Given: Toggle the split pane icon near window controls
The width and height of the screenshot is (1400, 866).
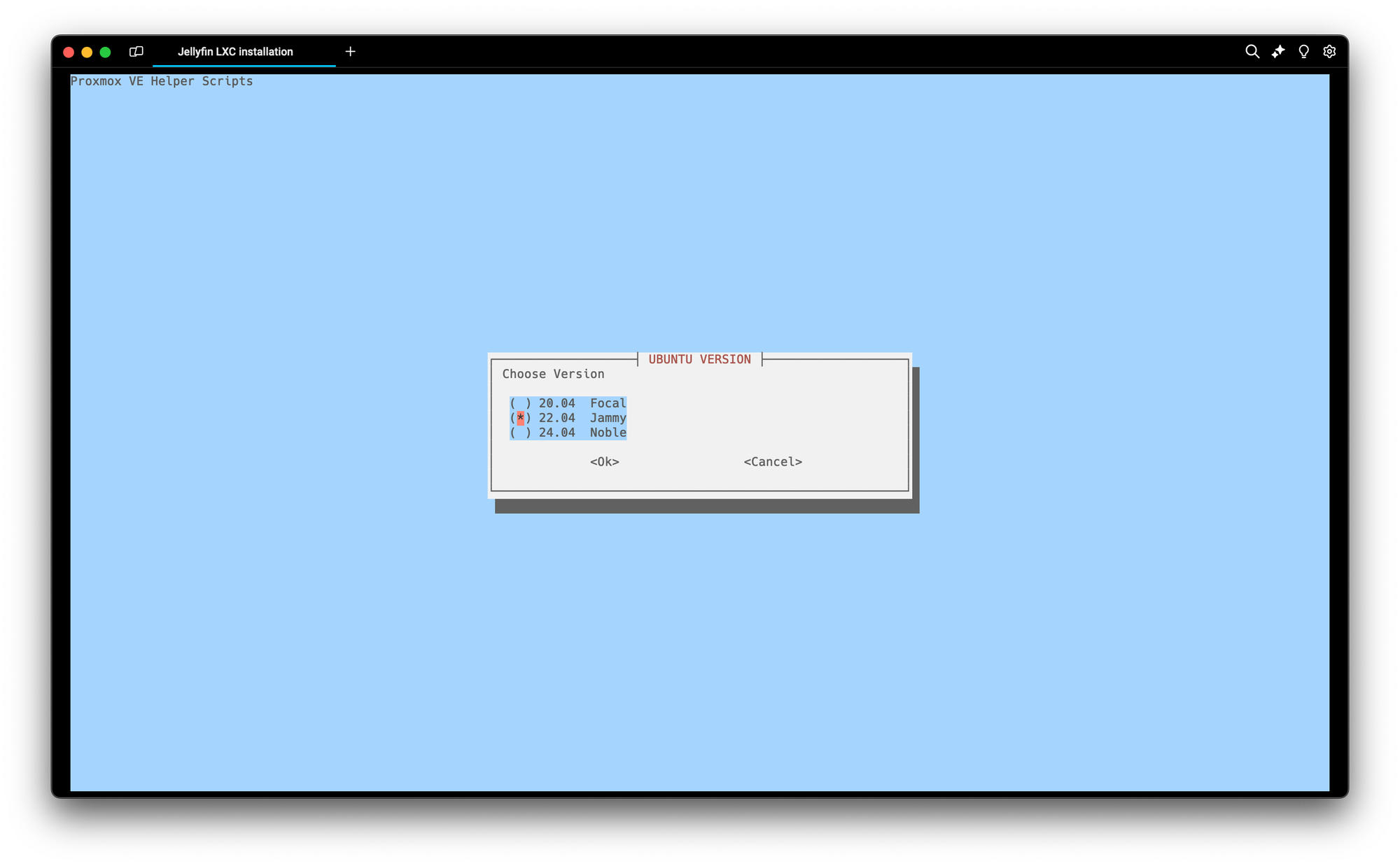Looking at the screenshot, I should point(136,52).
